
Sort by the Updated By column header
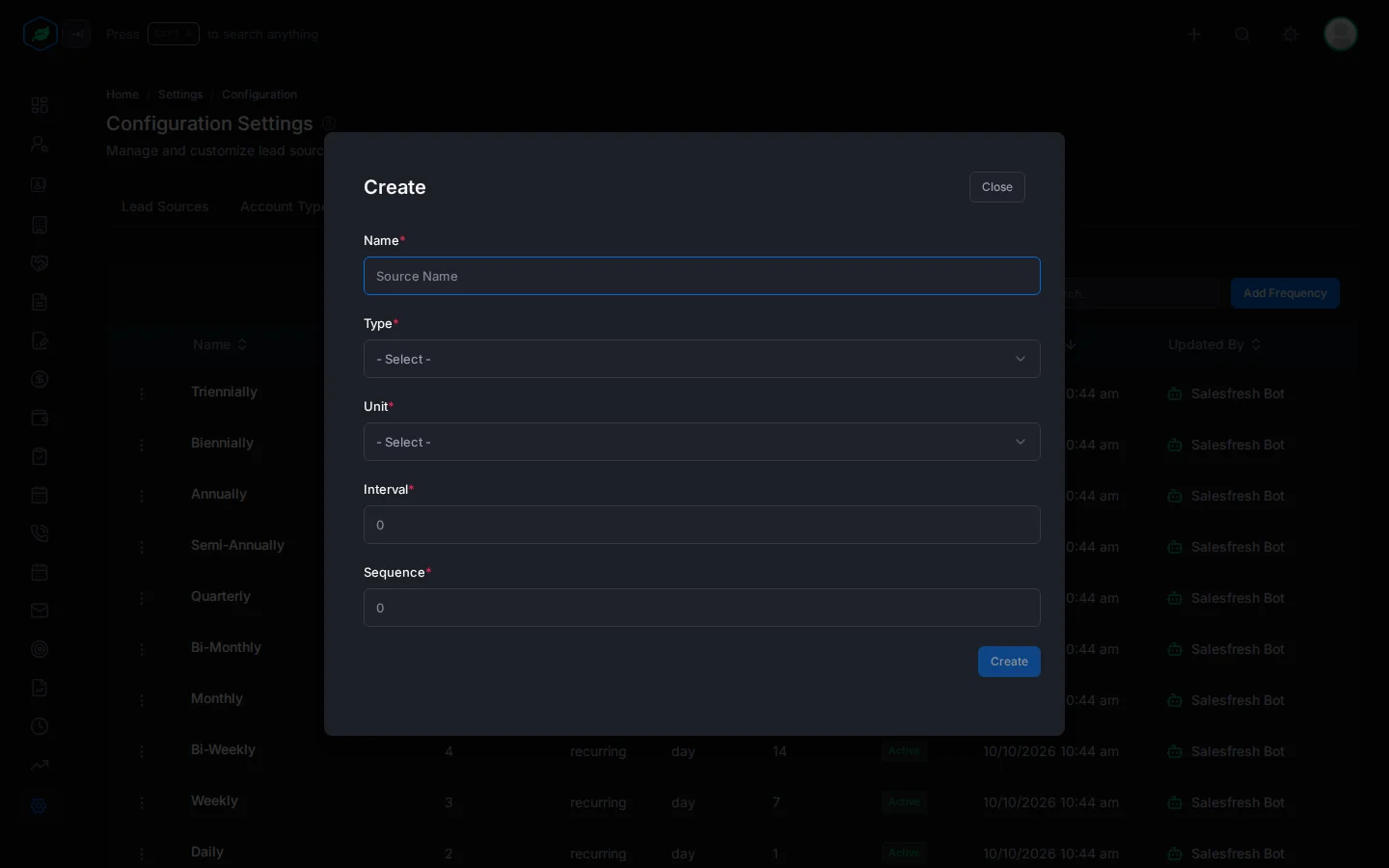(x=1214, y=344)
